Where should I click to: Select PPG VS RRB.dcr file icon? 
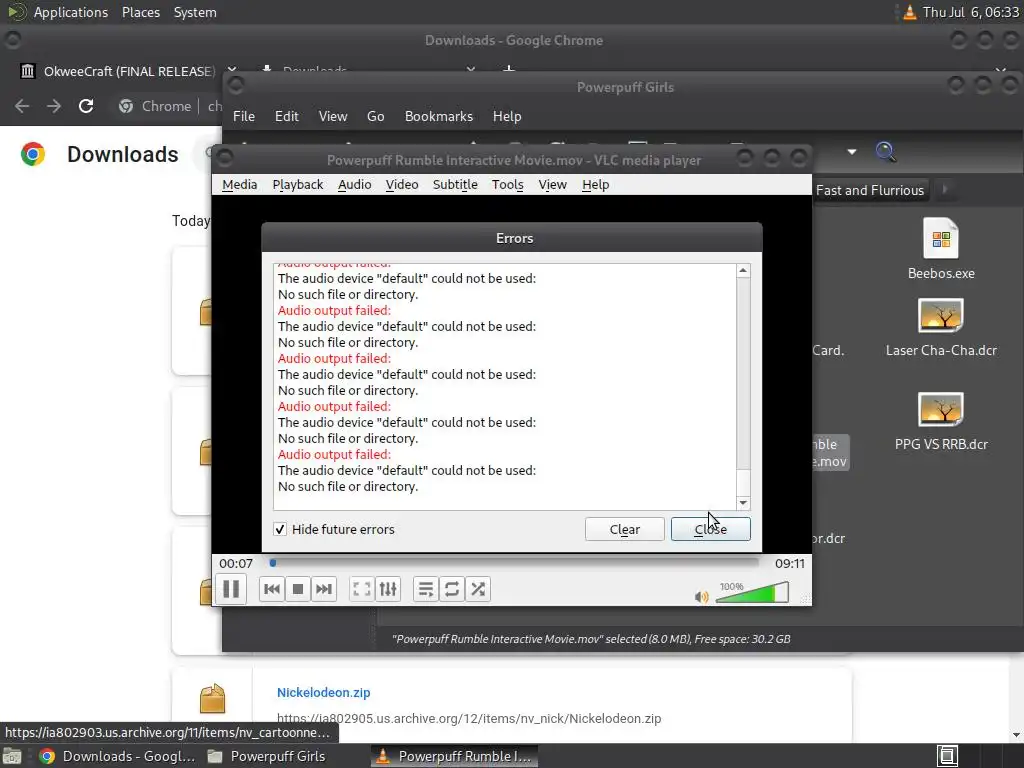[941, 409]
